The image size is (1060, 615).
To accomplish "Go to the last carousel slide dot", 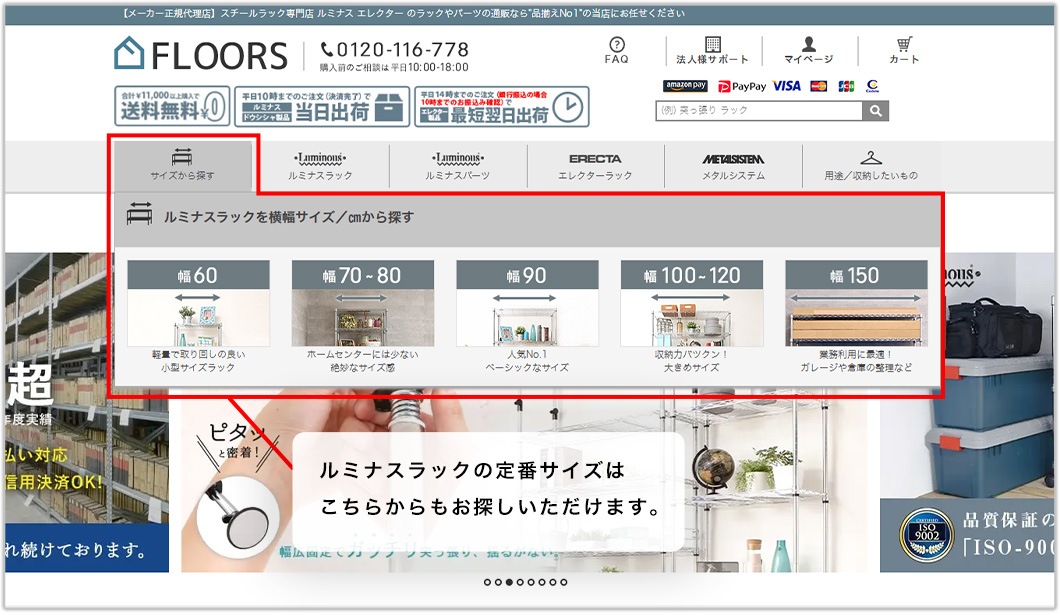I will click(x=563, y=582).
